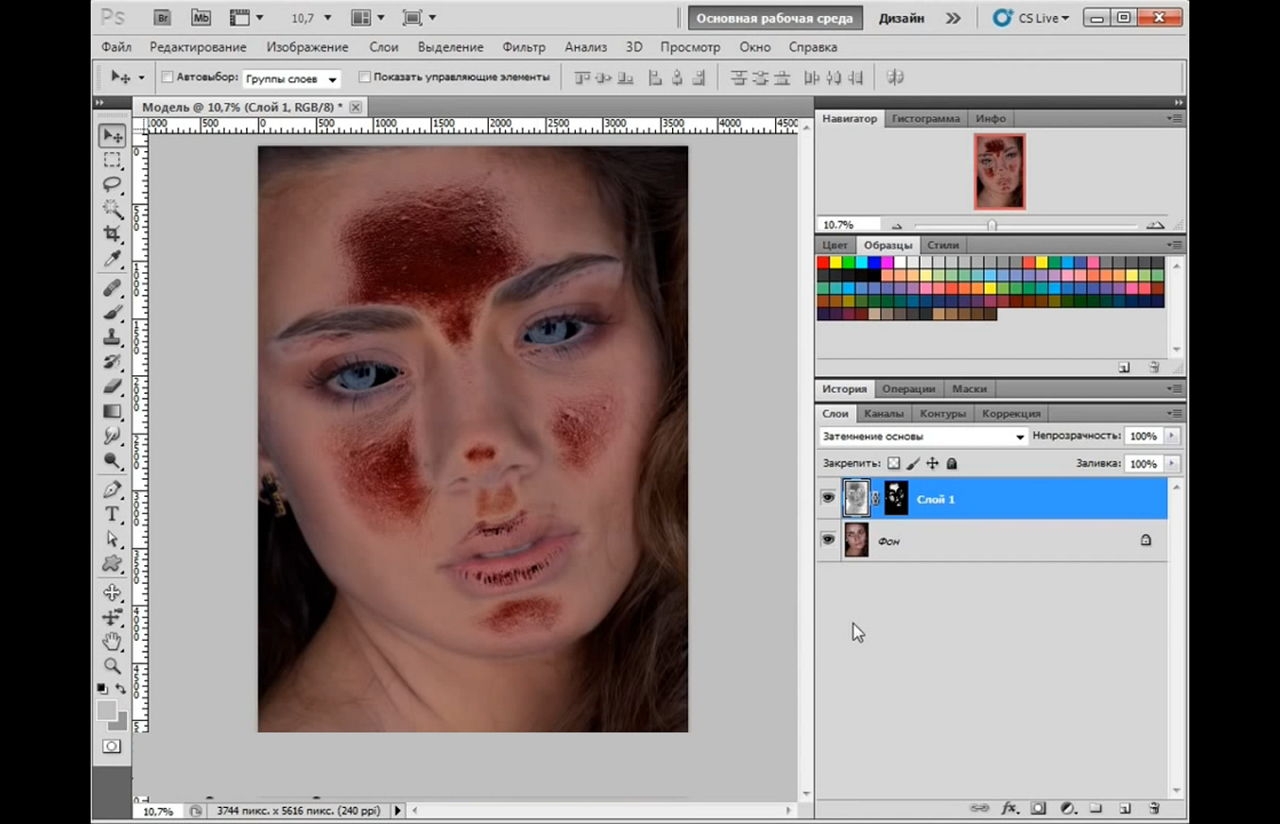Image resolution: width=1280 pixels, height=824 pixels.
Task: Pick the red swatch in Образцы panel
Action: click(x=823, y=262)
